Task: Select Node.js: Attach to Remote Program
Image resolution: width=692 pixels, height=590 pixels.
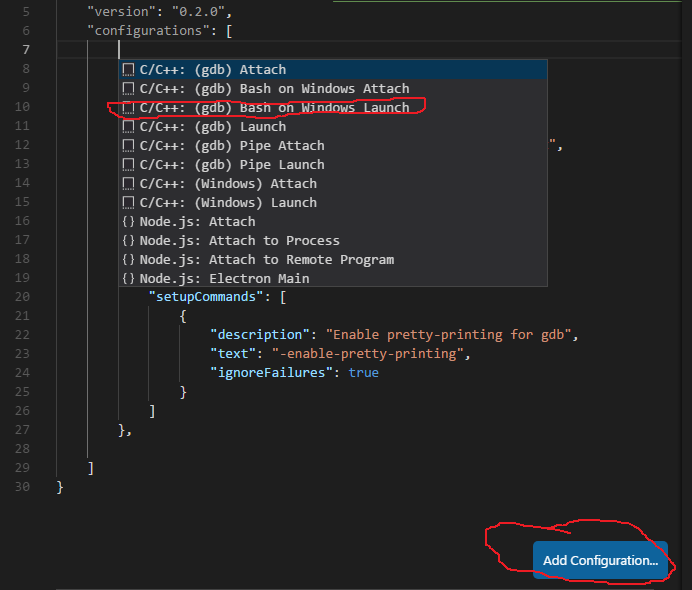Action: [333, 259]
